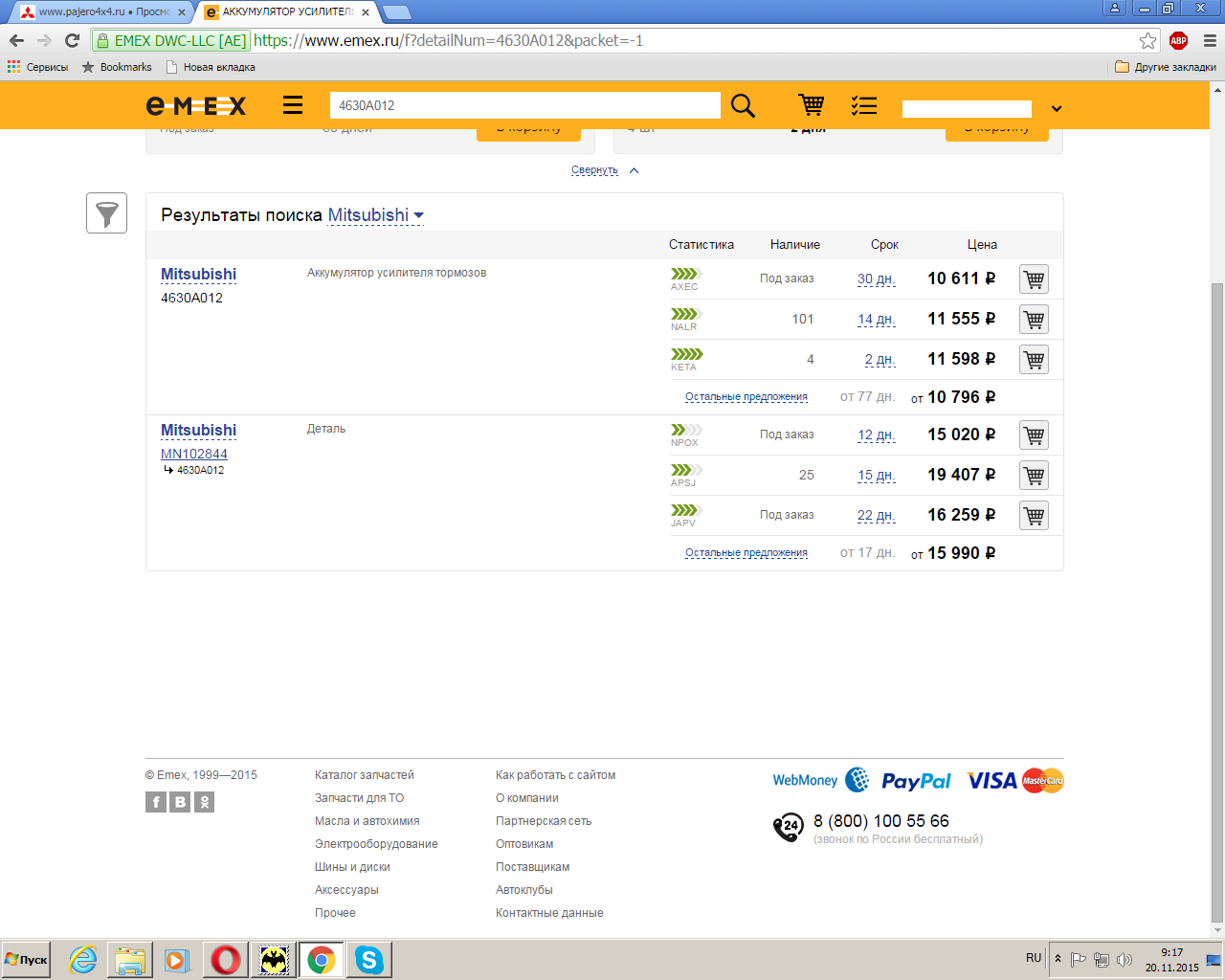The image size is (1225, 980).
Task: Add the 11 555 ₽ offer to cart
Action: coord(1034,320)
